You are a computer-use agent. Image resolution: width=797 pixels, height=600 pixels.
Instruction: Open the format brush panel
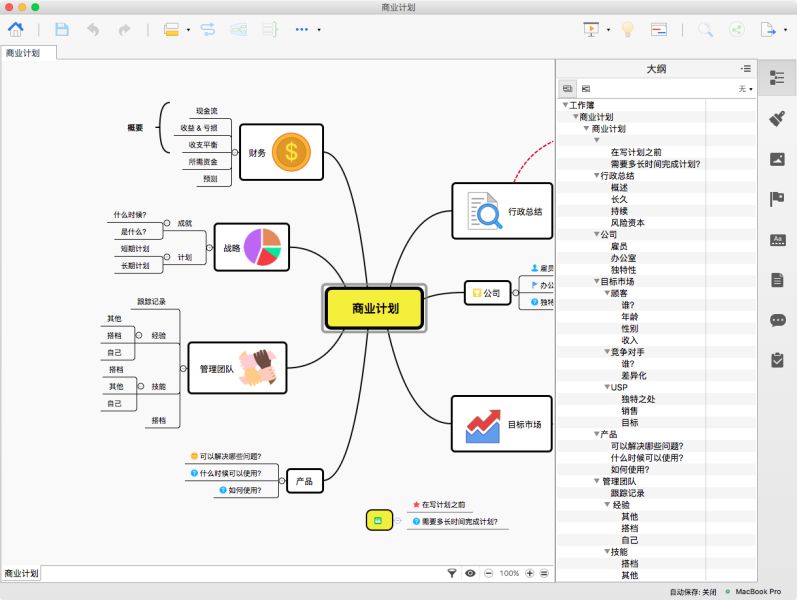click(777, 118)
